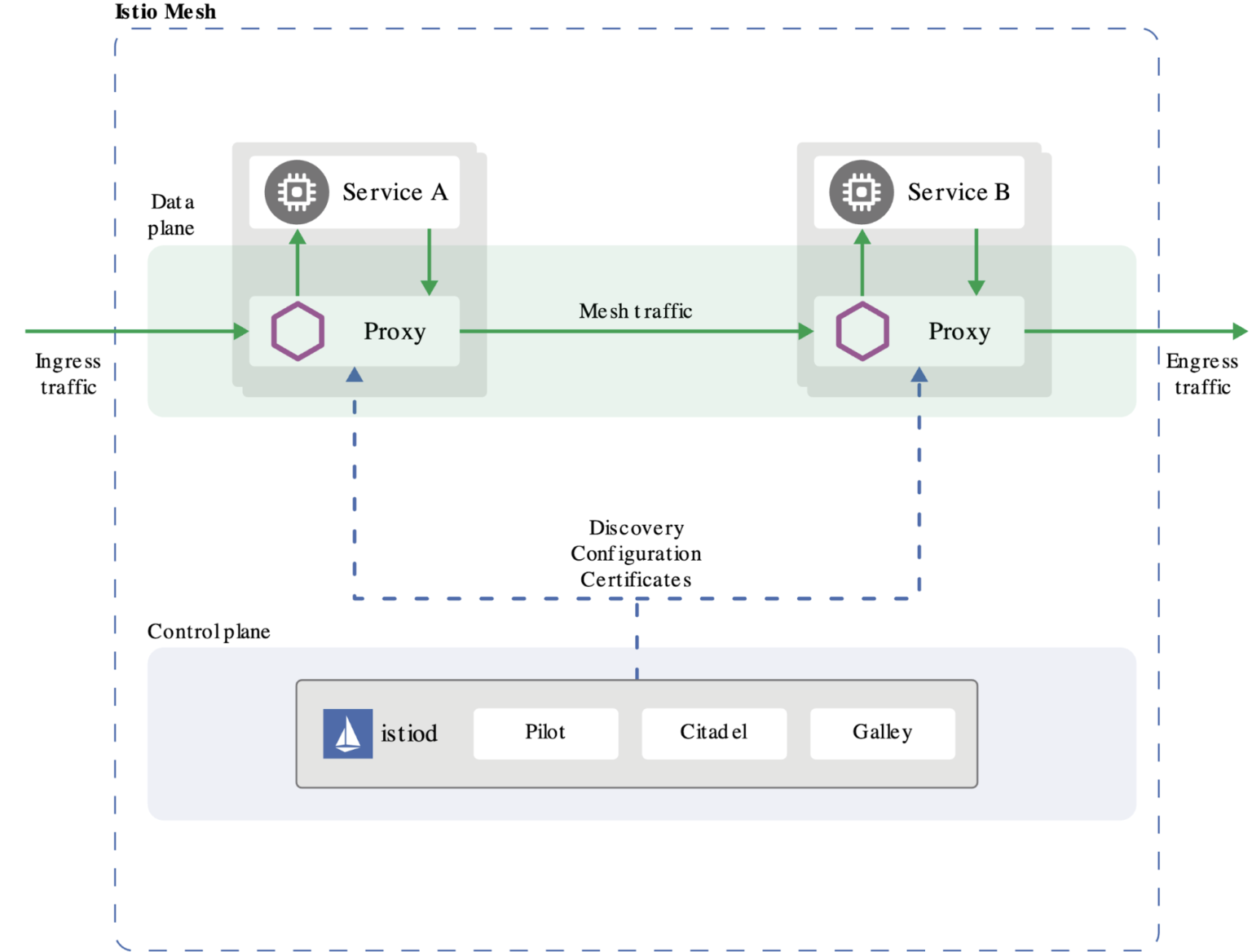Click the Engress traffic arrow

[1141, 330]
